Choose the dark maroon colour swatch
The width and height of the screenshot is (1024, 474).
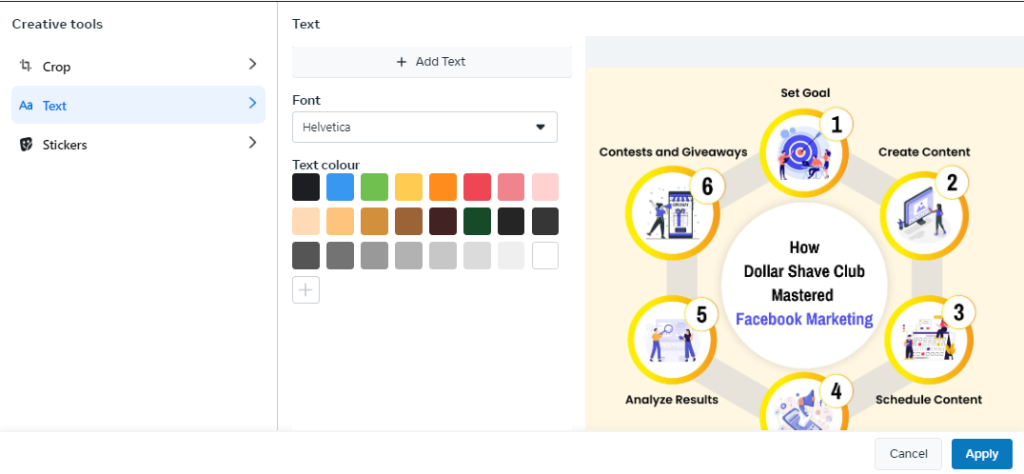click(443, 221)
